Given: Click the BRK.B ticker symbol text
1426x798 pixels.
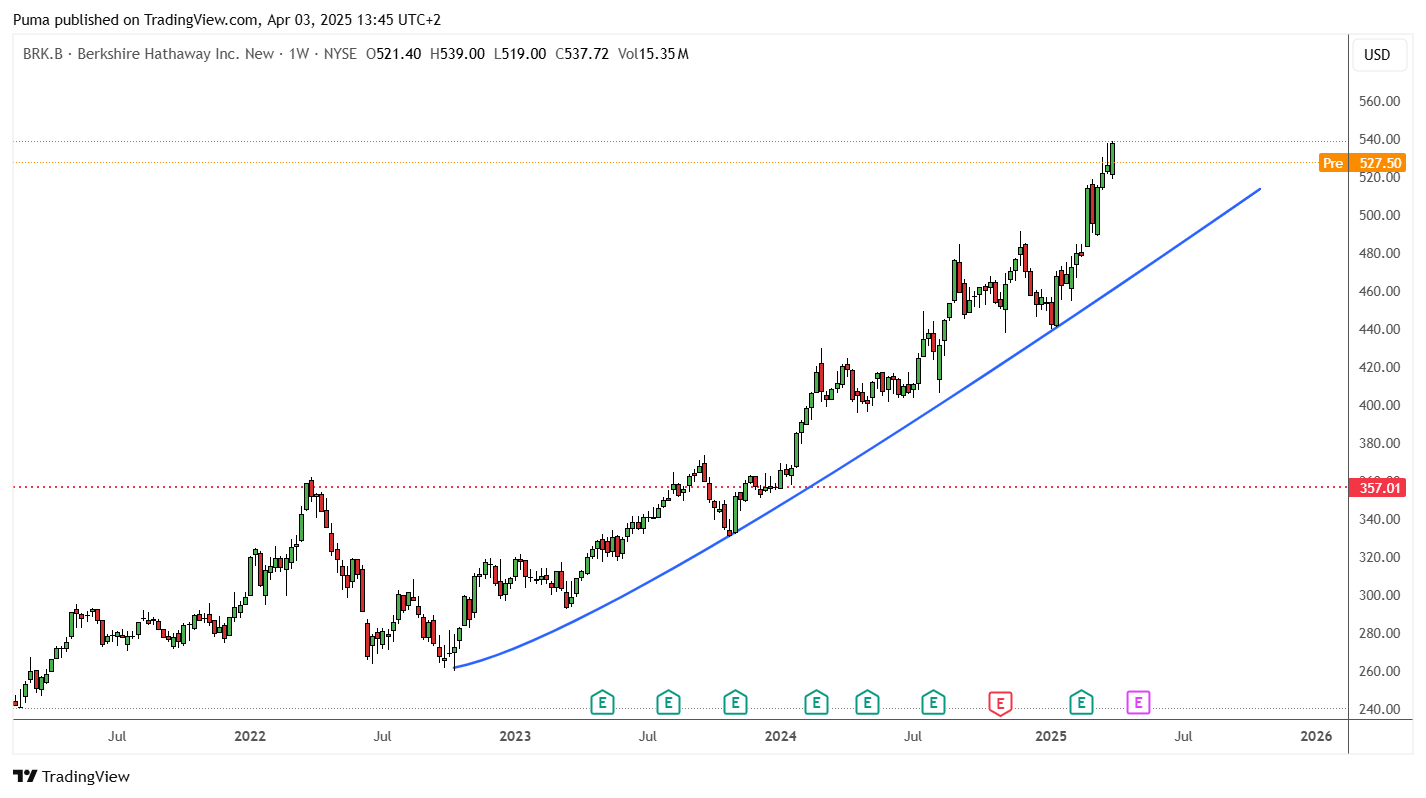Looking at the screenshot, I should click(42, 54).
